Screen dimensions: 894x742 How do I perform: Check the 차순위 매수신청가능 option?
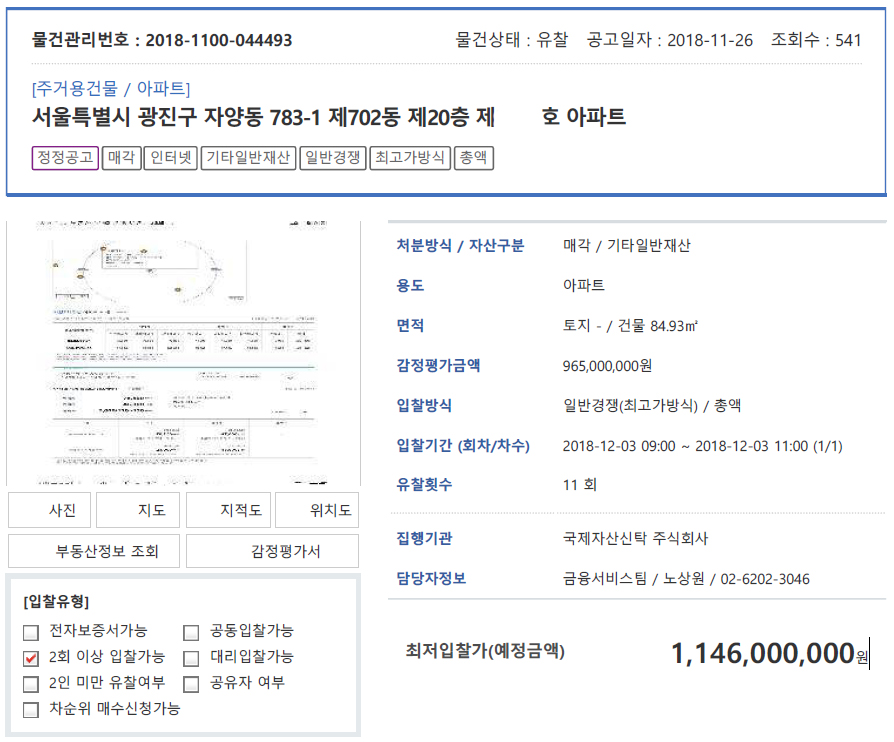tap(31, 710)
